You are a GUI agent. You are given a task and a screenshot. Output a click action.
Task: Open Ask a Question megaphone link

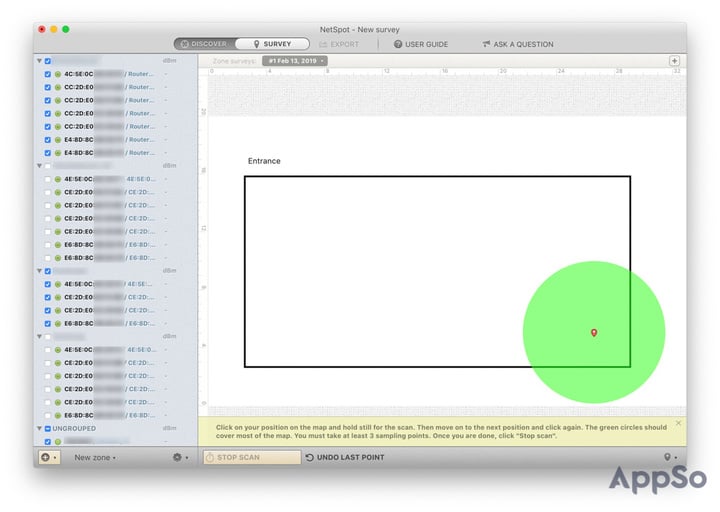coord(518,45)
